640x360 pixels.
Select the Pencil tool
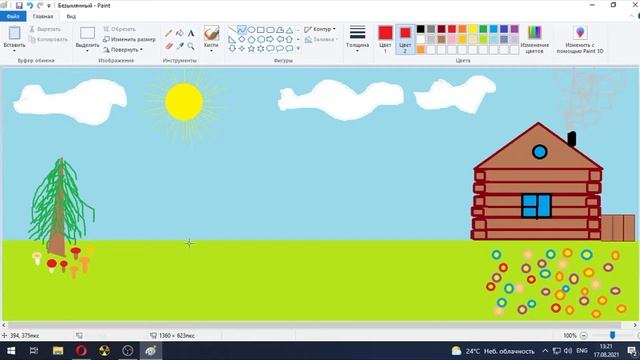pos(169,34)
